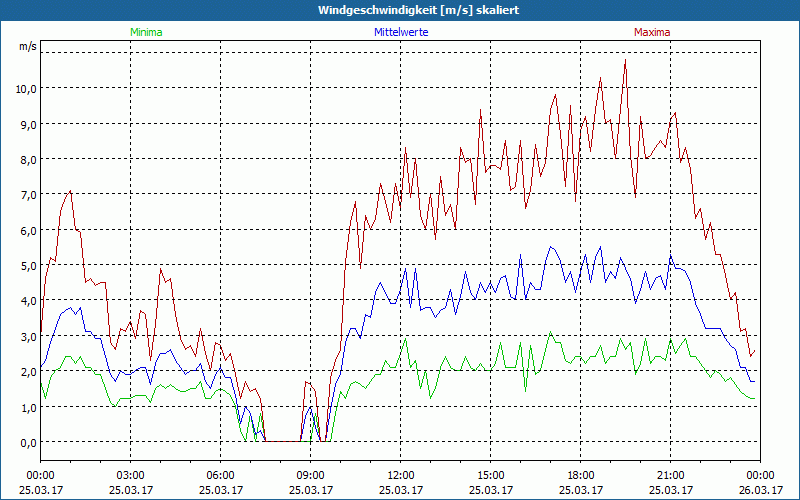Click the green Minima peak at 17:00

click(x=551, y=332)
